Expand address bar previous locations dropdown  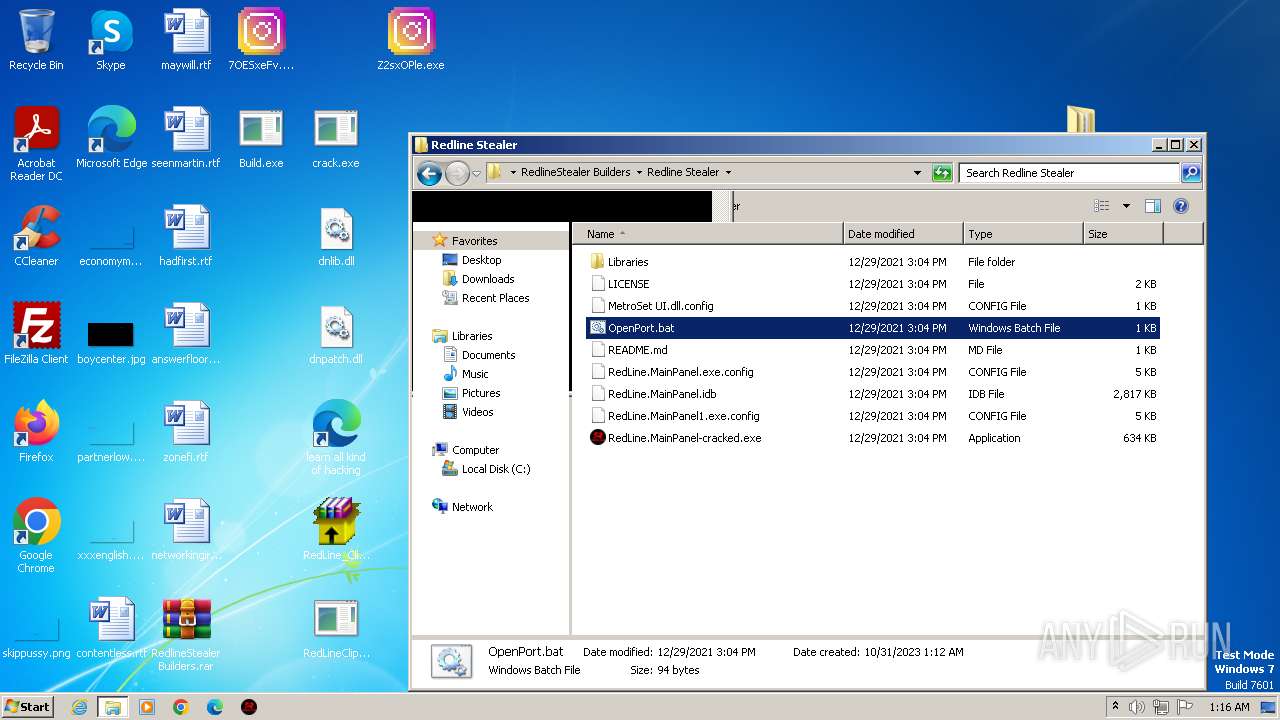(x=917, y=173)
